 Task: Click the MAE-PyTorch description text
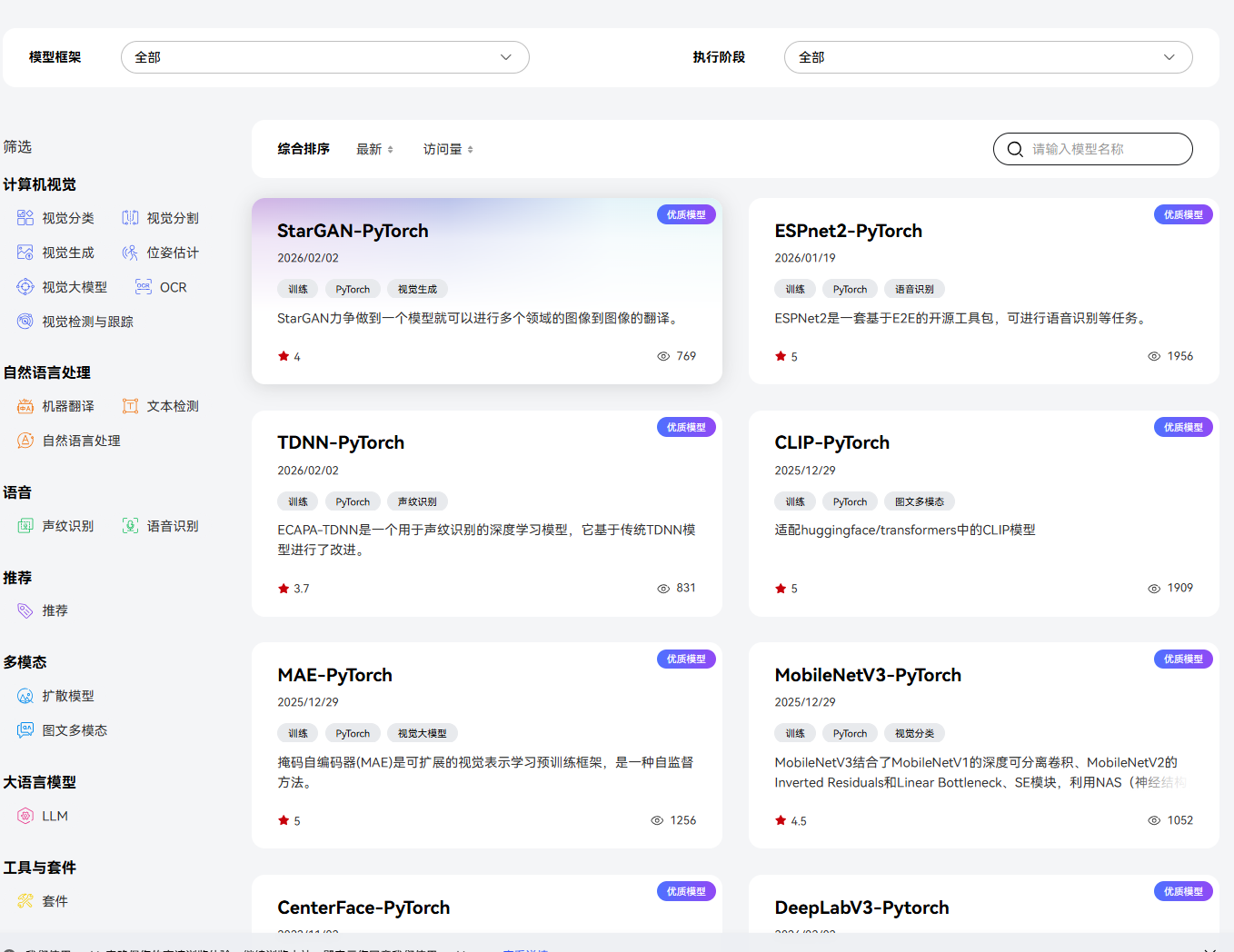pos(485,772)
